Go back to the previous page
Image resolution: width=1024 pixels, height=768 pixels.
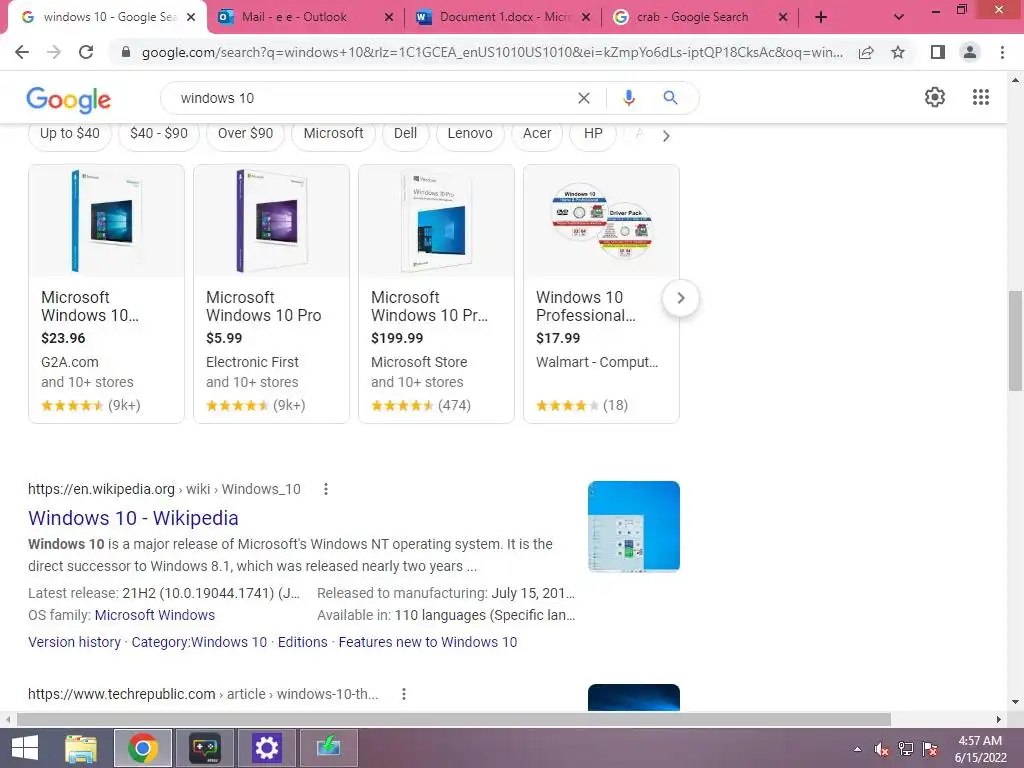22,52
